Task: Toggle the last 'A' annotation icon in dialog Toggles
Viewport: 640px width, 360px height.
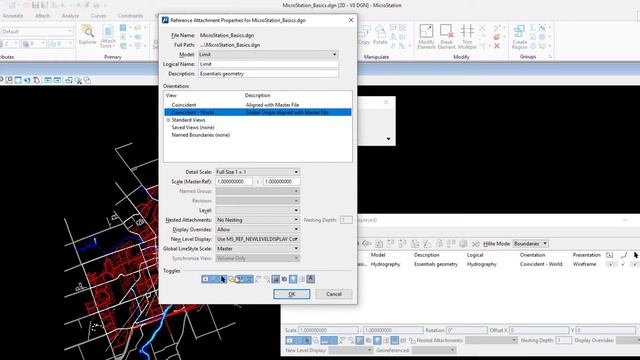Action: point(311,279)
